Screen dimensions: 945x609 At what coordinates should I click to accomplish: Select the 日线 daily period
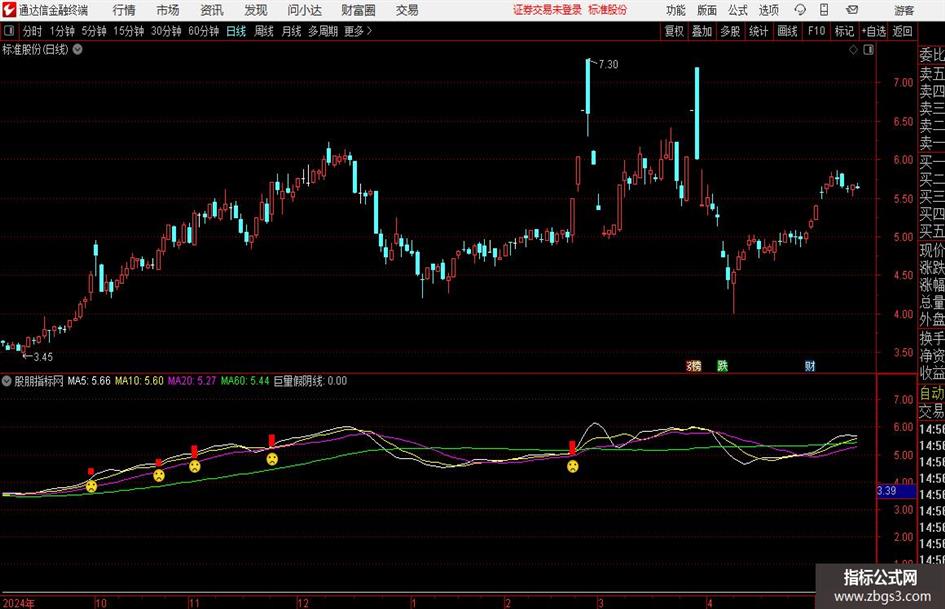coord(236,31)
